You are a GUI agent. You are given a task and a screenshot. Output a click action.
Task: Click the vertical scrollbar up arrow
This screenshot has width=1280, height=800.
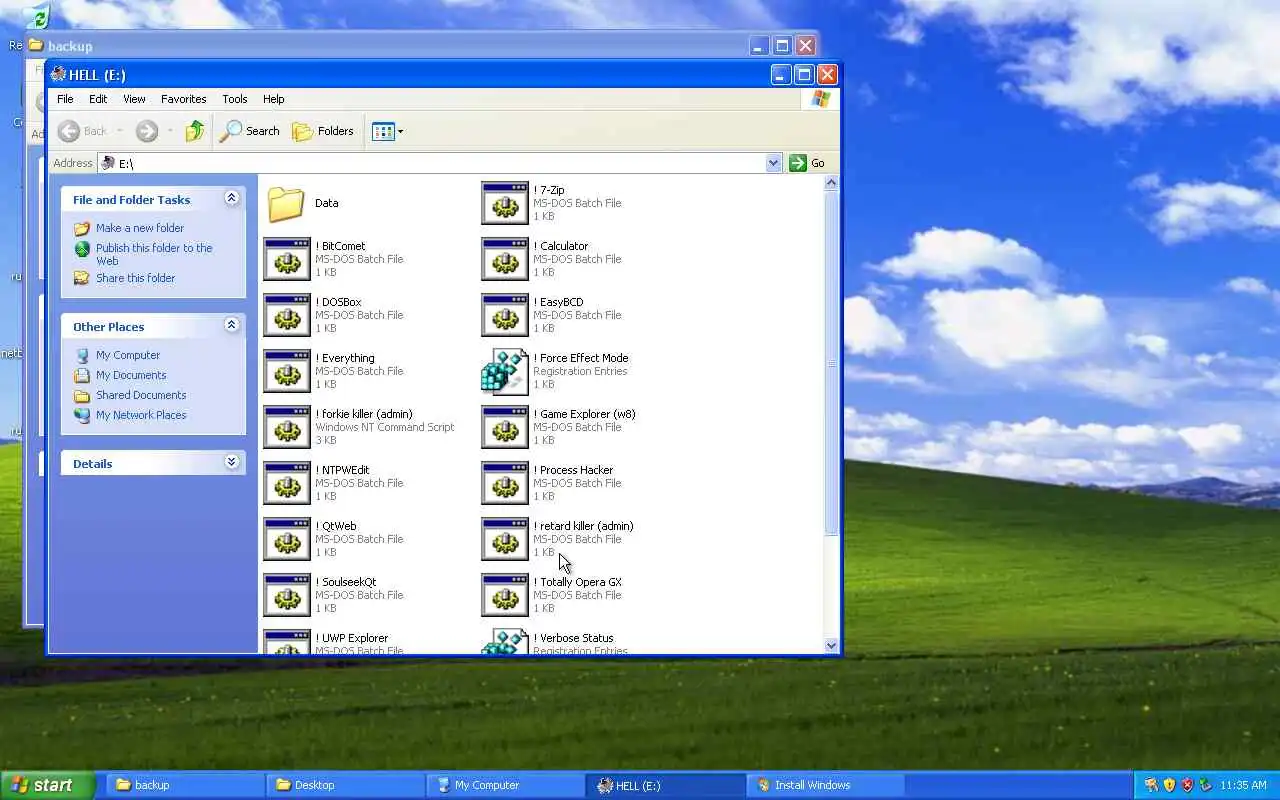click(x=831, y=184)
